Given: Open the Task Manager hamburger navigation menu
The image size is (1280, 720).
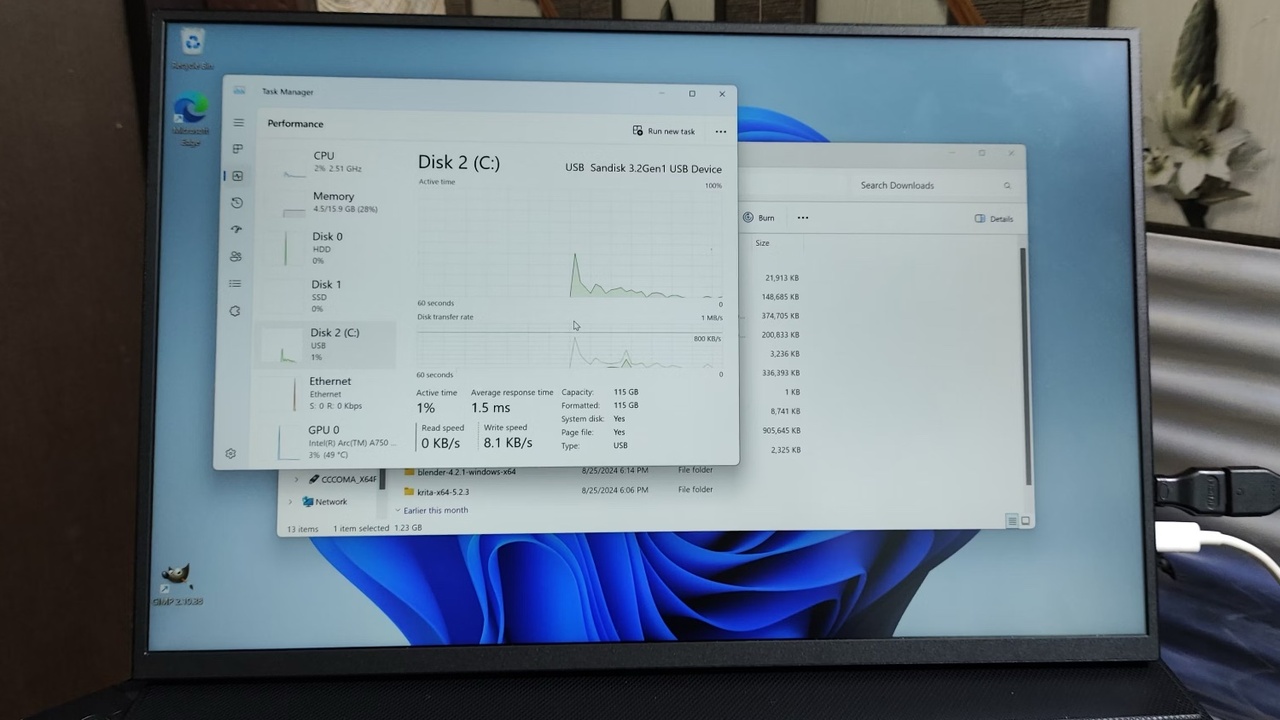Looking at the screenshot, I should (x=238, y=123).
